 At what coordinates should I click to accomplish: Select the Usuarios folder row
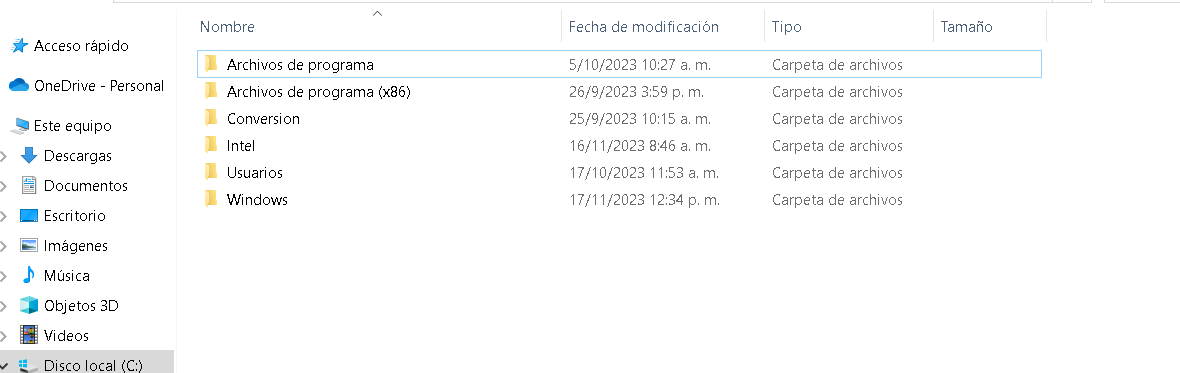[x=619, y=173]
